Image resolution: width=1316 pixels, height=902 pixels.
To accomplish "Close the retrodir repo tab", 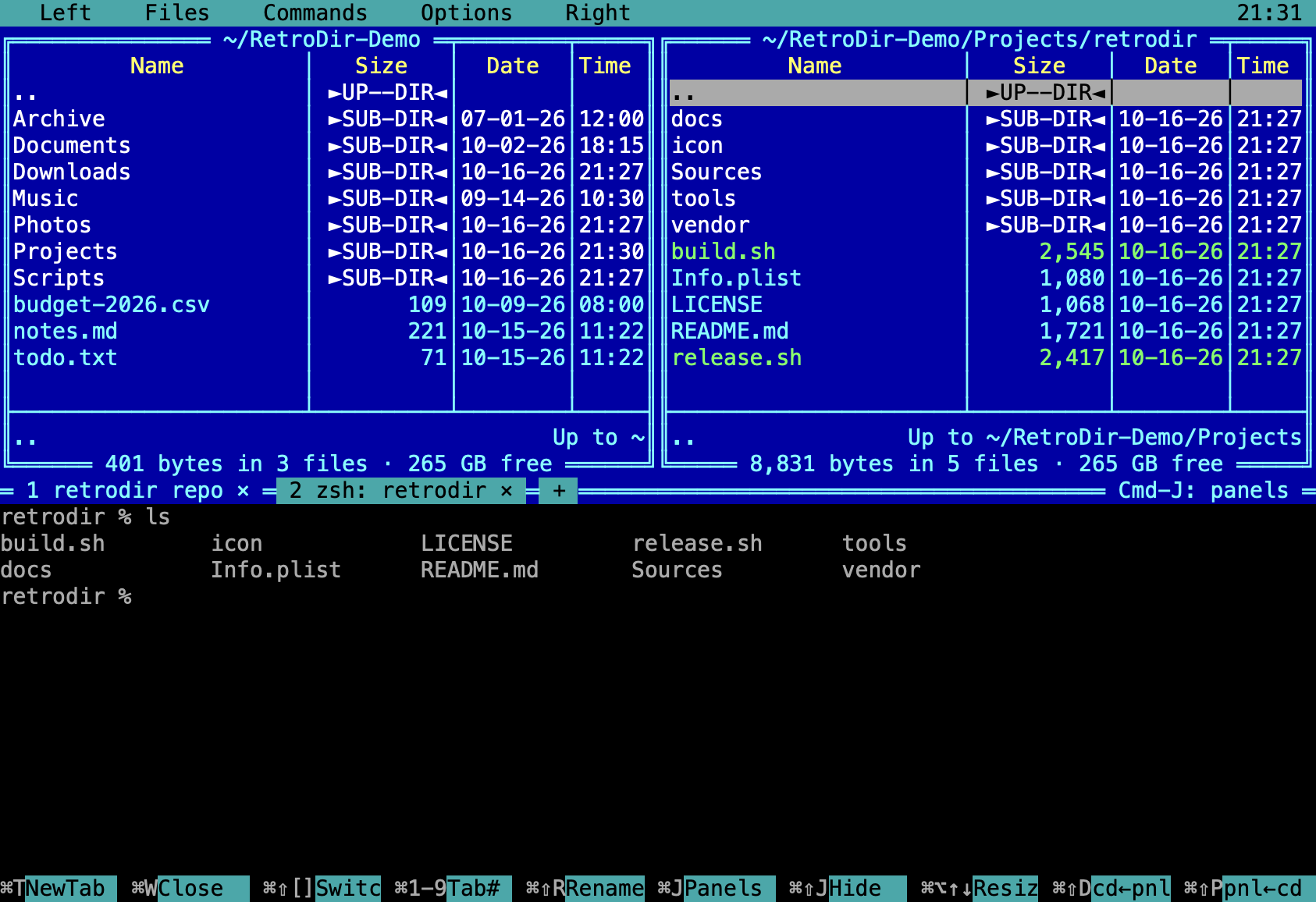I will 244,490.
